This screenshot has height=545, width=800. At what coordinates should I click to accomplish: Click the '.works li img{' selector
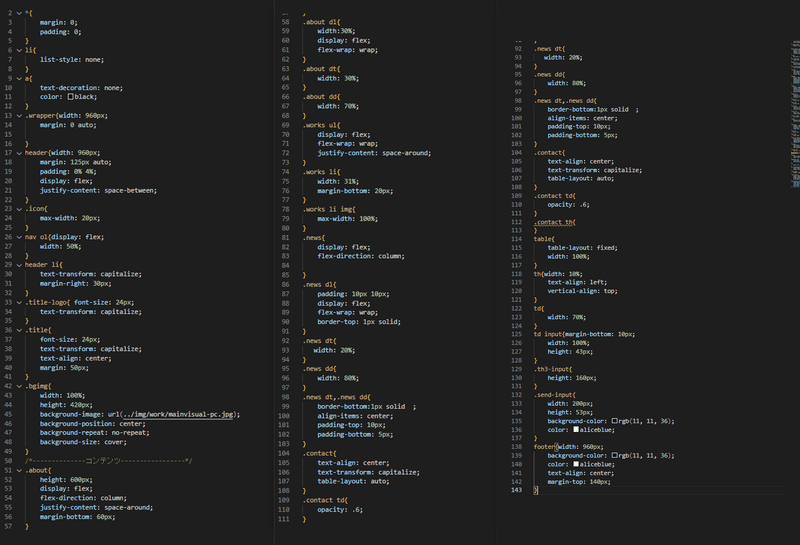tap(329, 209)
